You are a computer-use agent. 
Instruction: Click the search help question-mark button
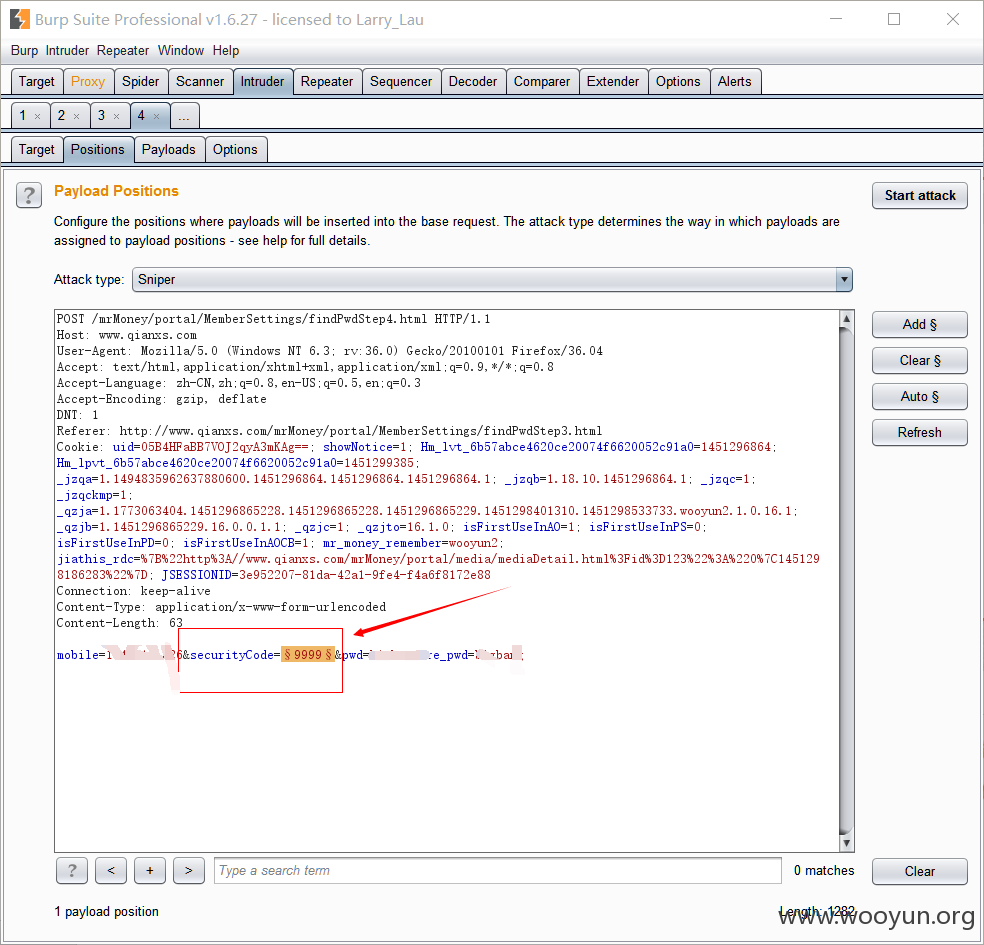pos(72,870)
